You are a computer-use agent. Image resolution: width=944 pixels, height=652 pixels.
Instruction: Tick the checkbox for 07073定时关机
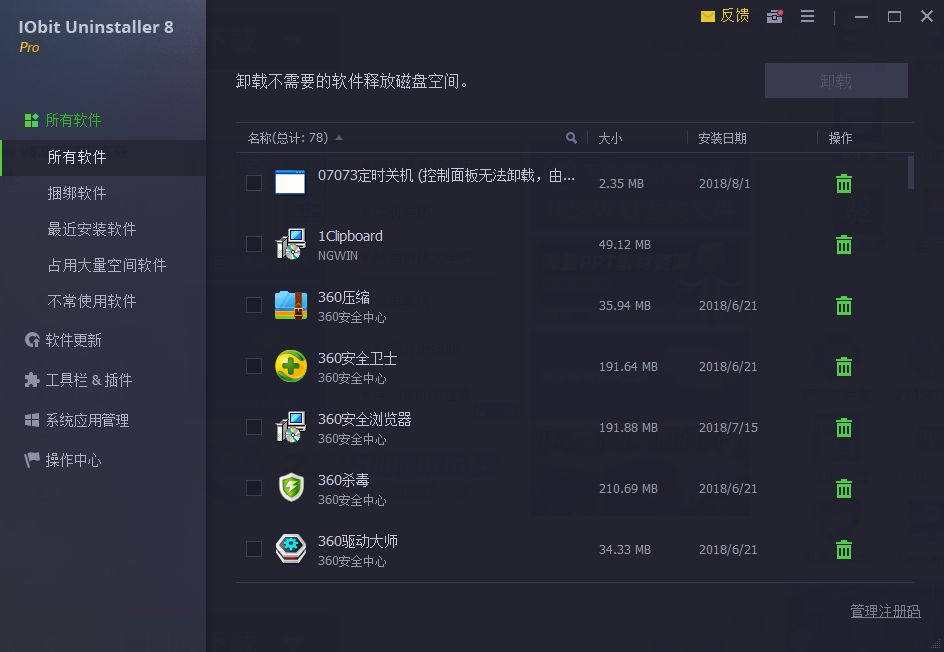253,183
